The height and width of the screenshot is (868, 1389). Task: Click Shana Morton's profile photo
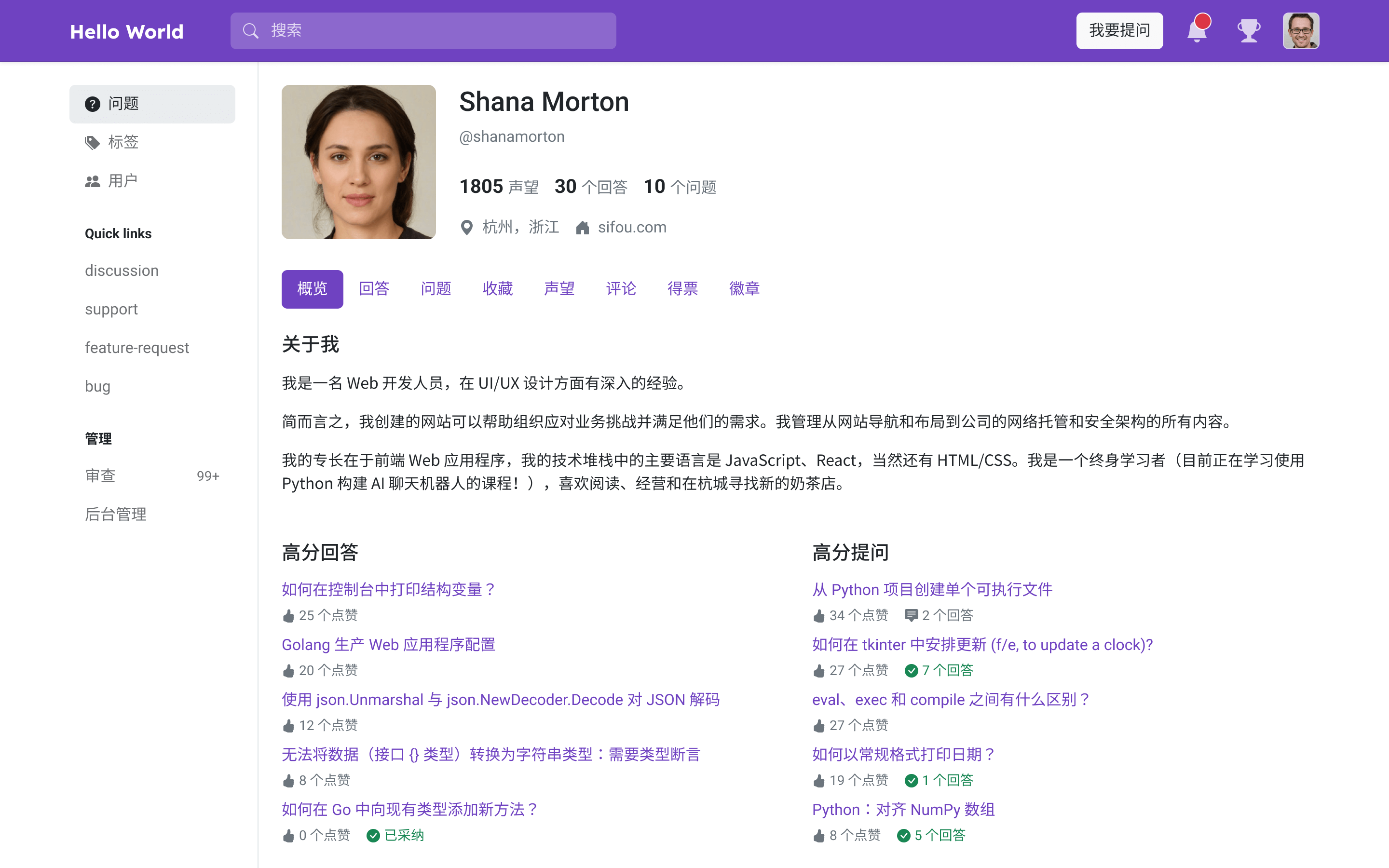click(359, 162)
